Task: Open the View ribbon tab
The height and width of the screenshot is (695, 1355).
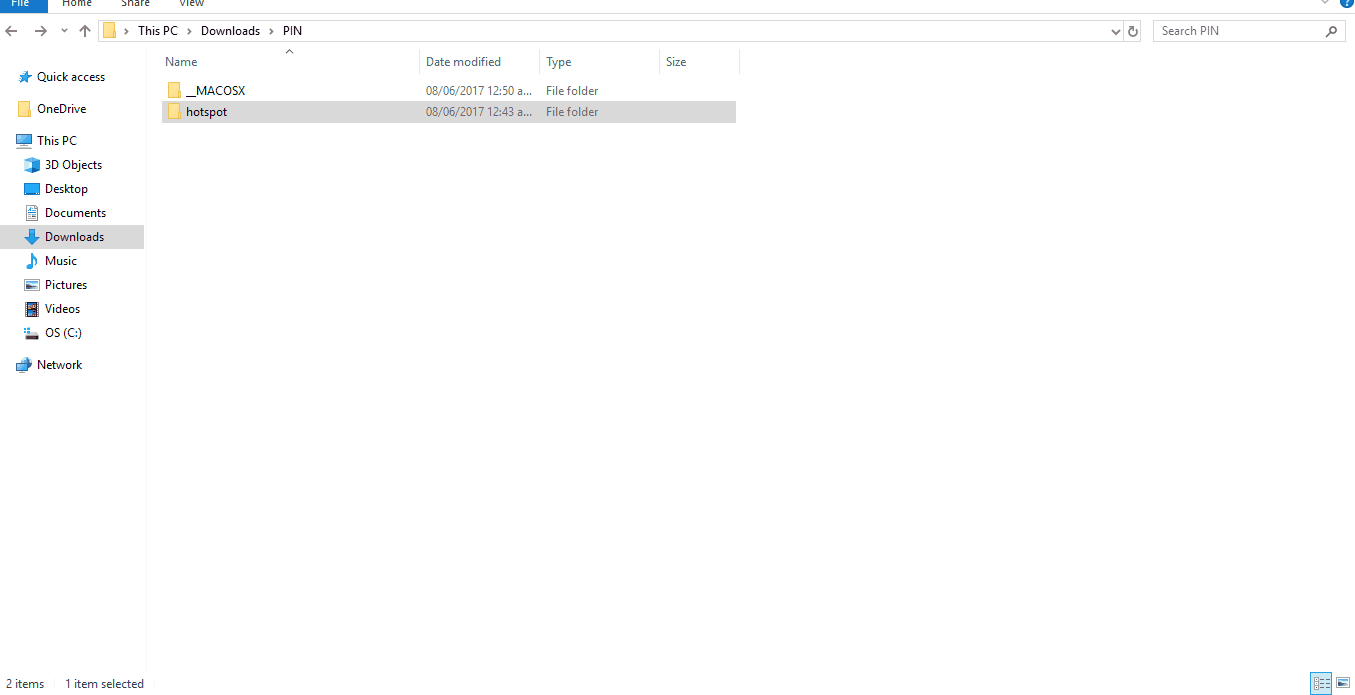Action: click(x=191, y=4)
